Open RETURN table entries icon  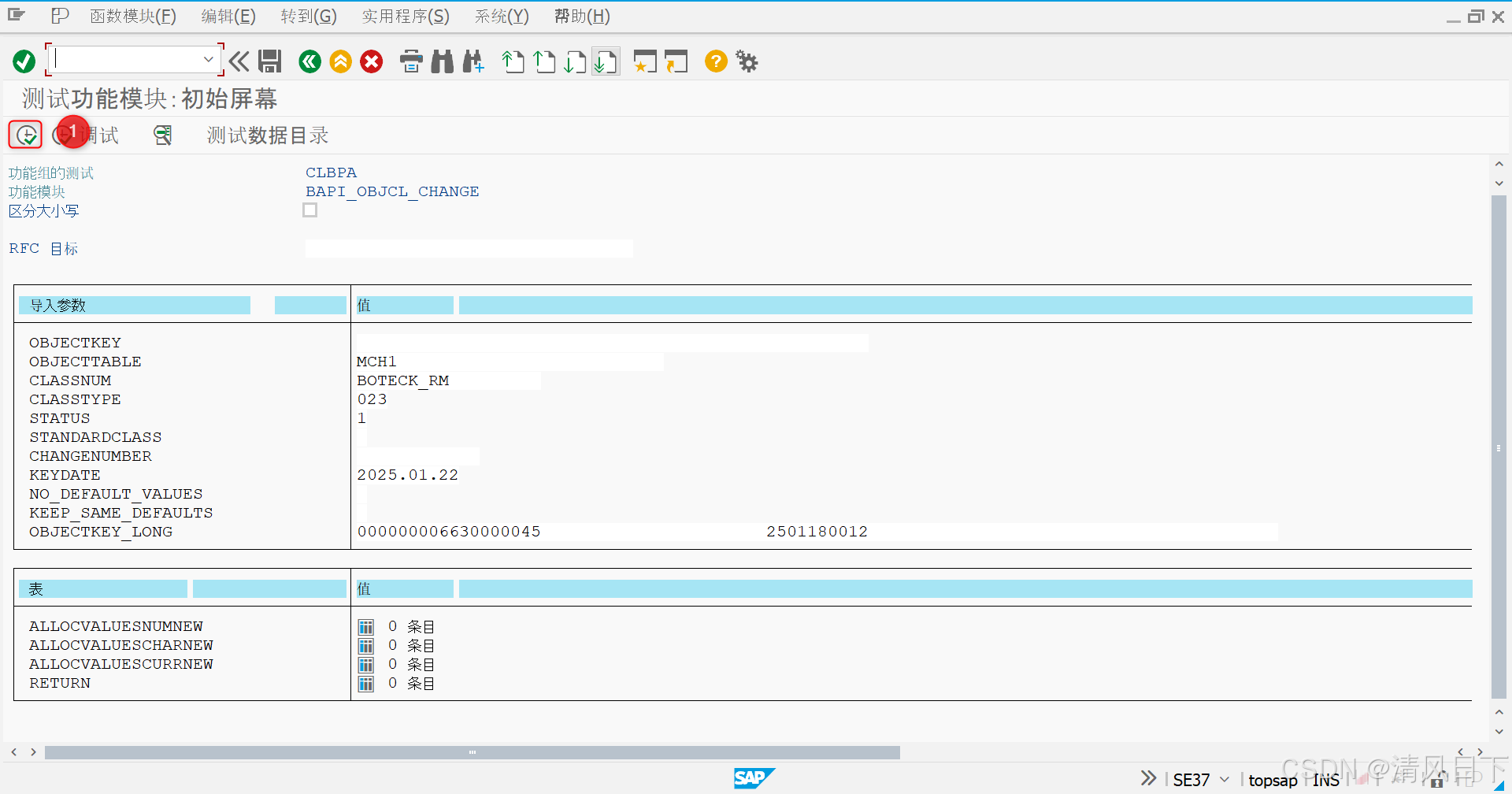tap(366, 684)
